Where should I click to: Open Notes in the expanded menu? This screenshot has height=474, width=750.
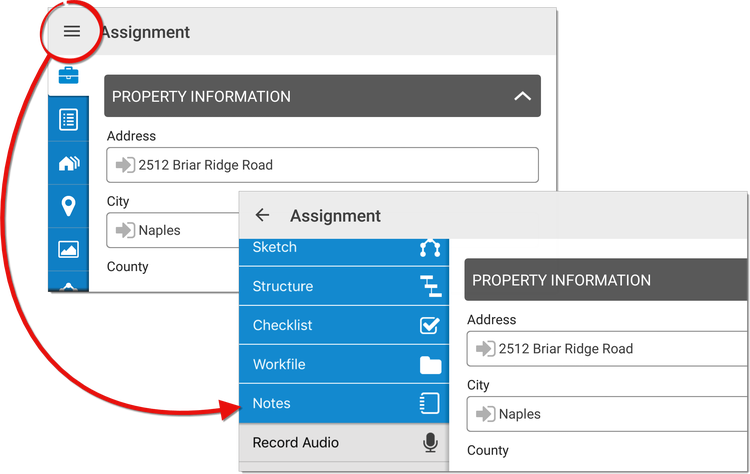pyautogui.click(x=344, y=403)
